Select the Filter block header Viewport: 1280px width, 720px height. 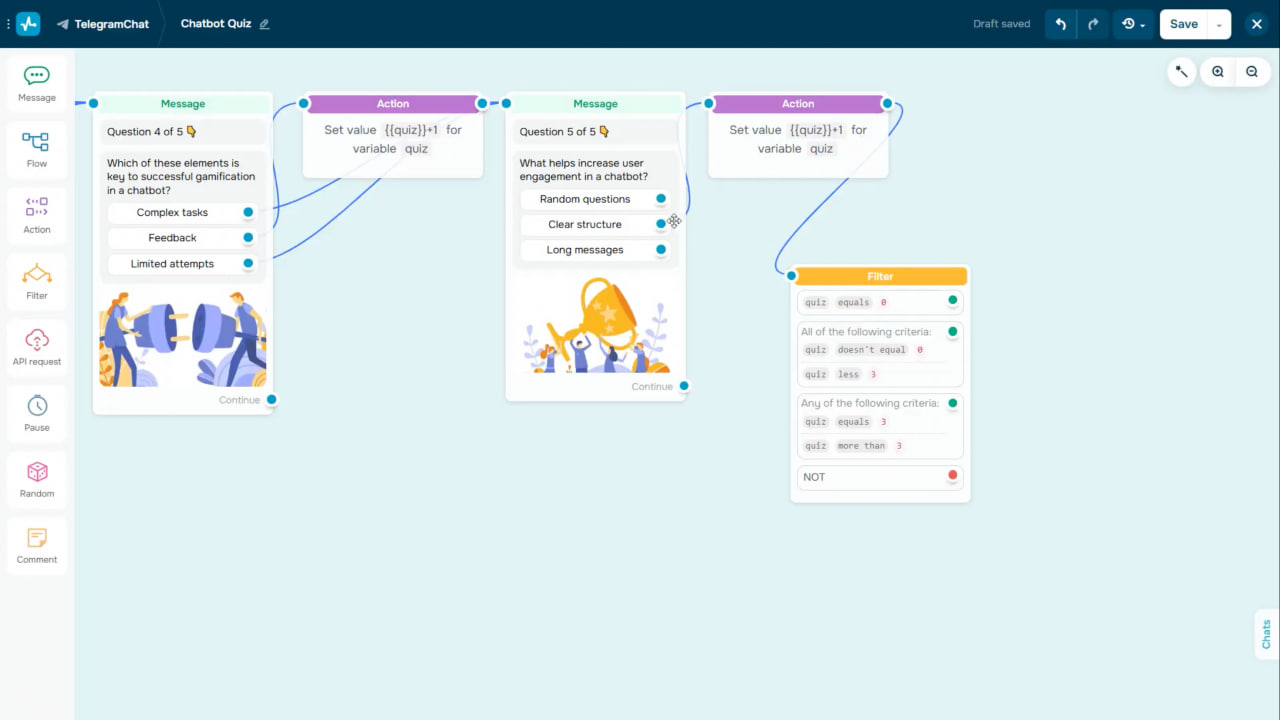point(880,276)
